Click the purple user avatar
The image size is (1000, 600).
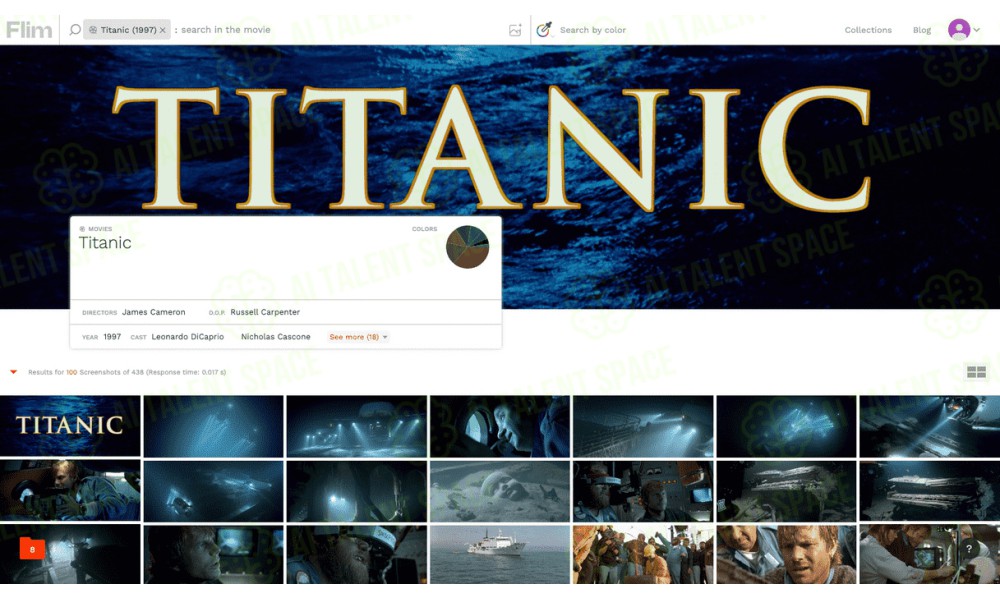click(x=959, y=29)
